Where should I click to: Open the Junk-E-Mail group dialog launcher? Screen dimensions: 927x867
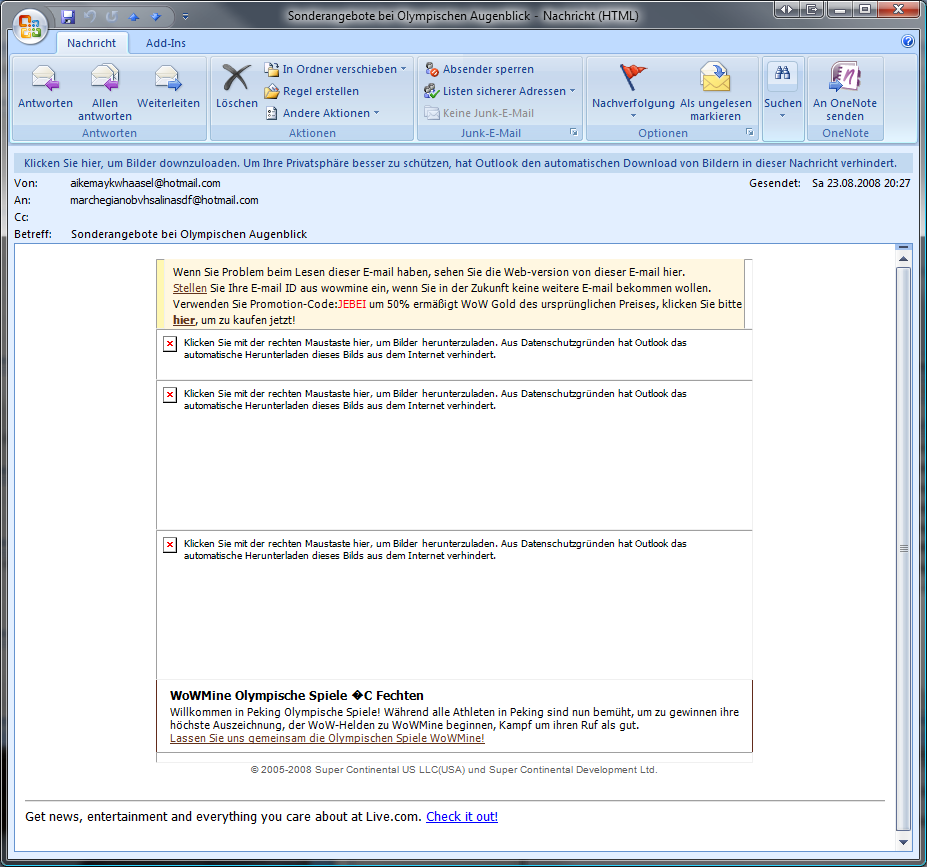pos(573,132)
